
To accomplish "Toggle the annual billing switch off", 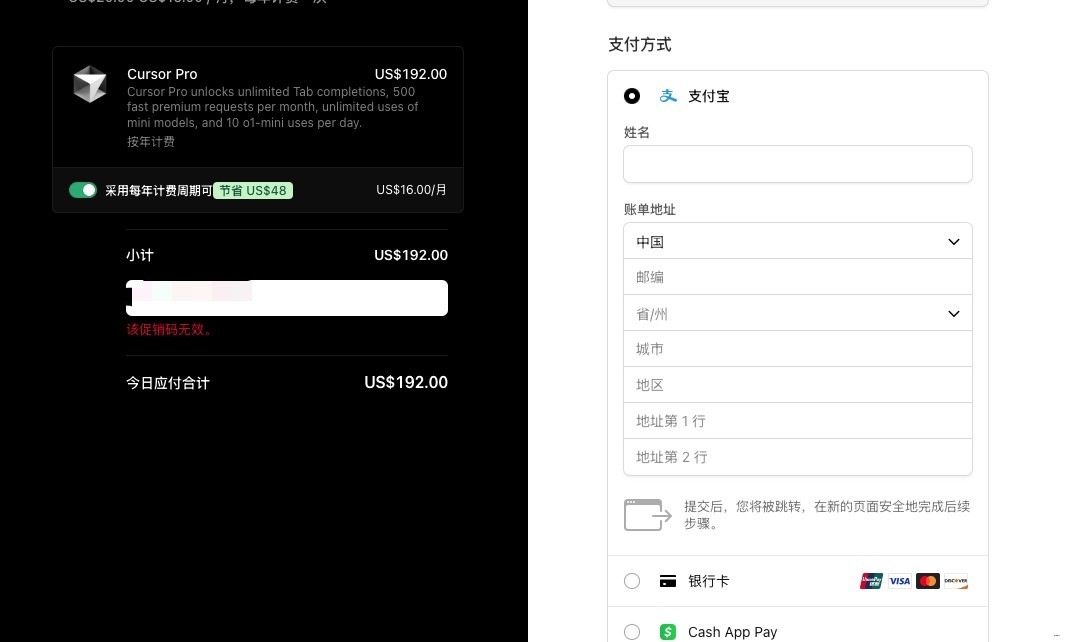I will tap(83, 190).
